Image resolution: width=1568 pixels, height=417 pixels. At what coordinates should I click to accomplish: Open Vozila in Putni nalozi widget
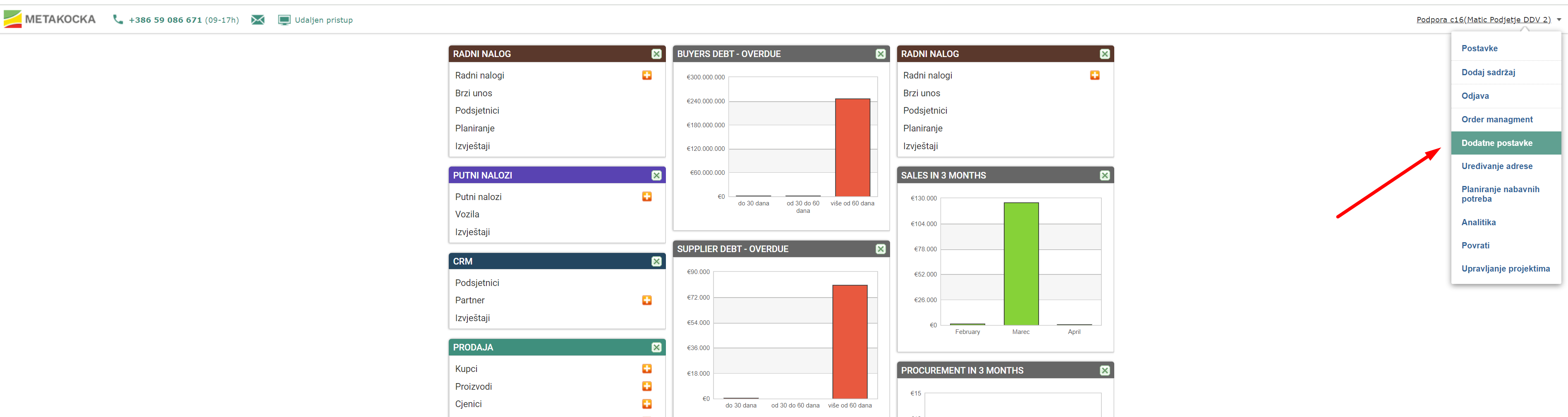[x=467, y=214]
